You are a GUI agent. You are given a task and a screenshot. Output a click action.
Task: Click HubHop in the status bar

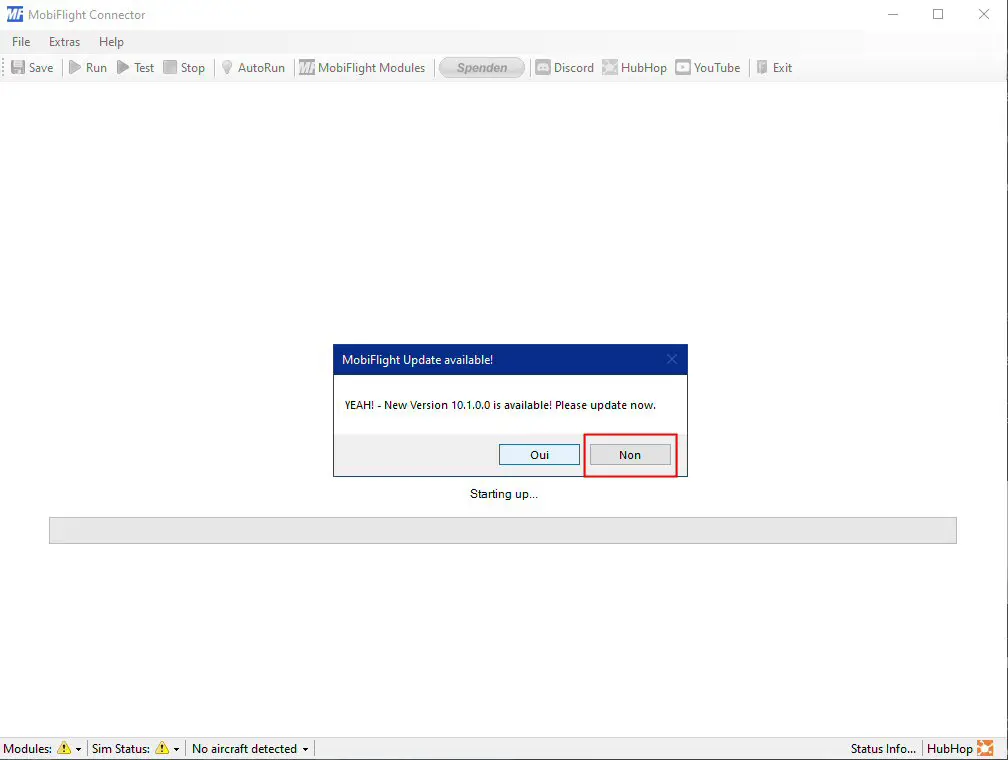tap(960, 748)
